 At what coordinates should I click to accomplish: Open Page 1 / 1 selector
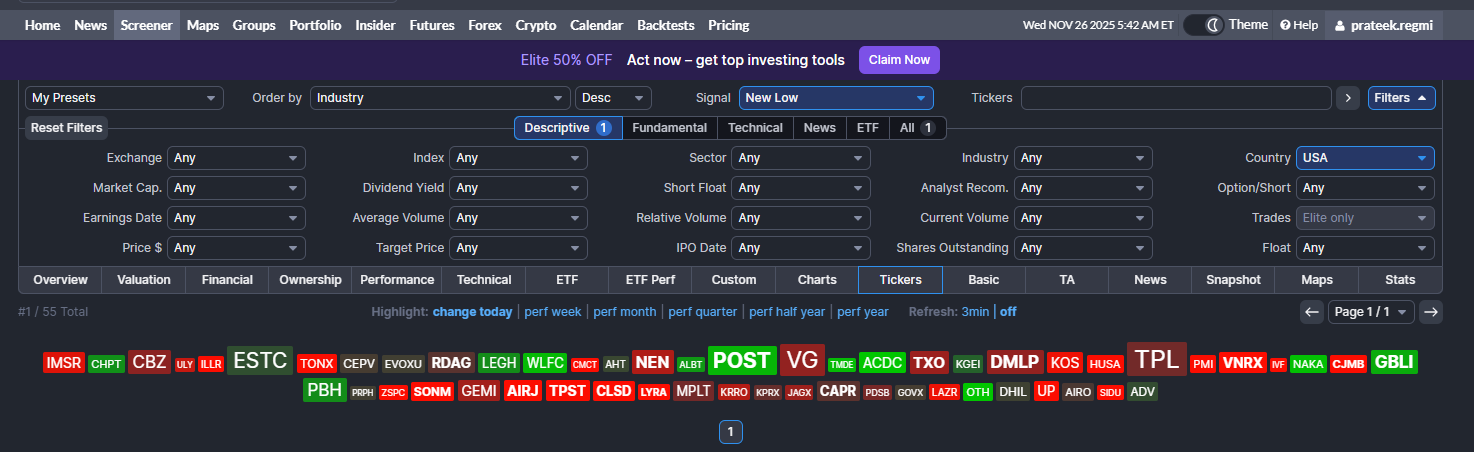pos(1371,312)
